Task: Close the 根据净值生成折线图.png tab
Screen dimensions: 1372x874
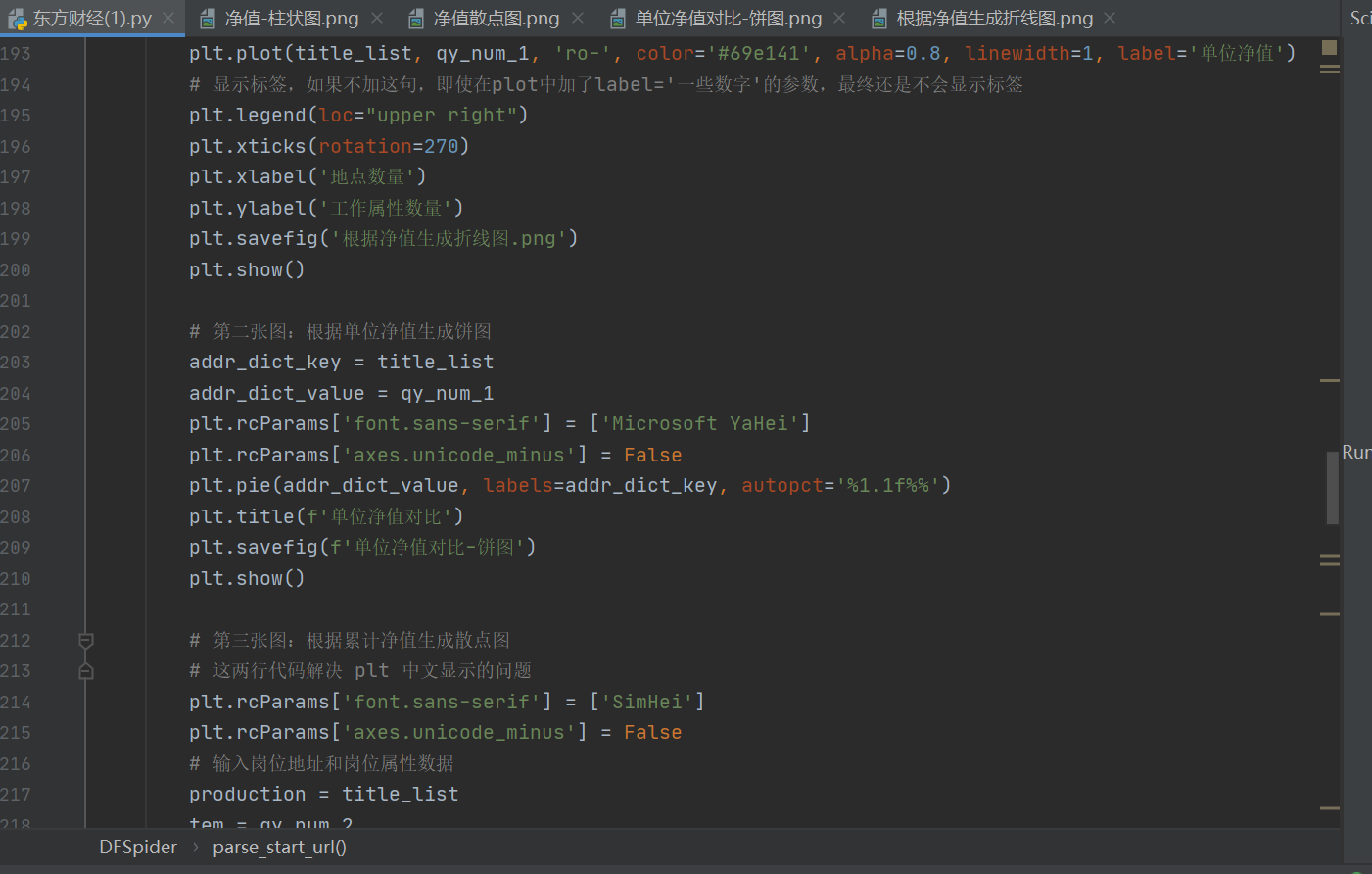Action: tap(1110, 18)
